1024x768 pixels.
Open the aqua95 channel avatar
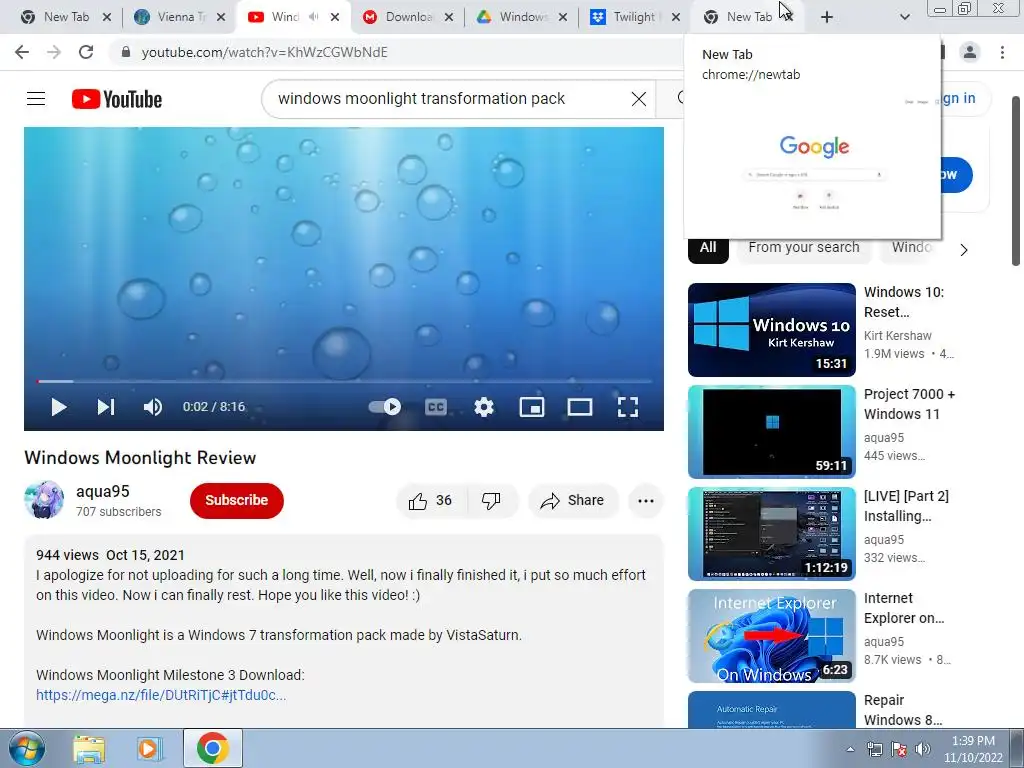point(44,500)
